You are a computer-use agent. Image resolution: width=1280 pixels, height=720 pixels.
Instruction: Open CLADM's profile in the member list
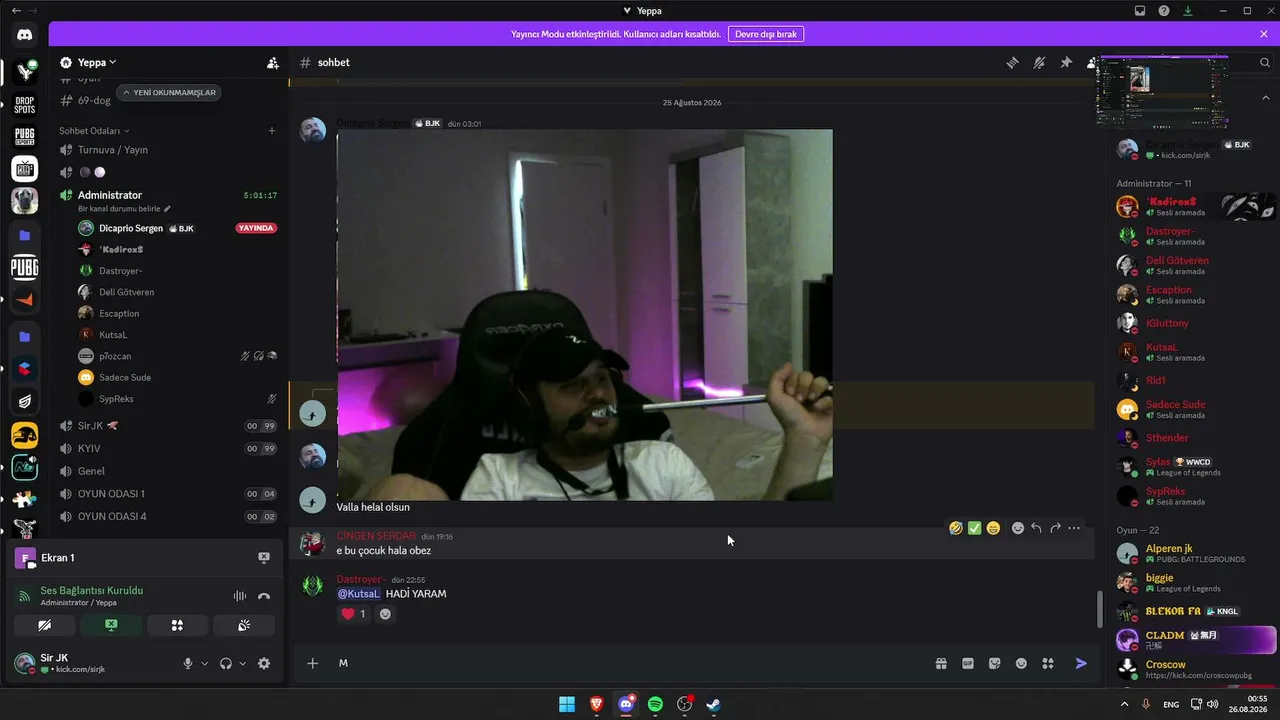tap(1196, 639)
